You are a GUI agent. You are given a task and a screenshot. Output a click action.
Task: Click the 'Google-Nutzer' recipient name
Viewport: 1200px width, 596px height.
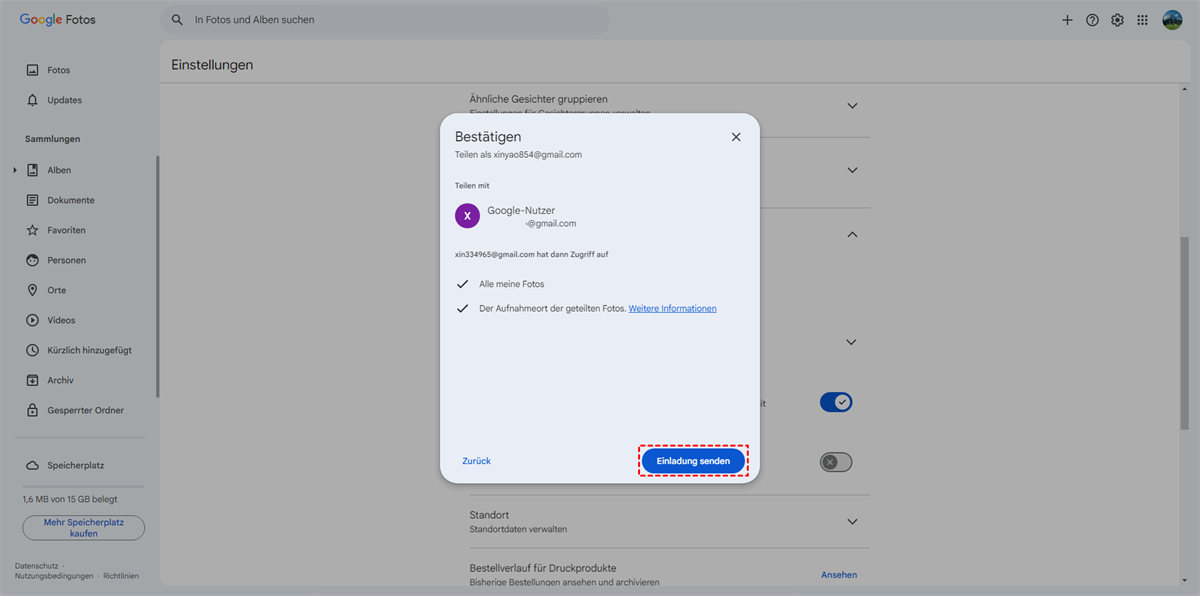tap(521, 210)
